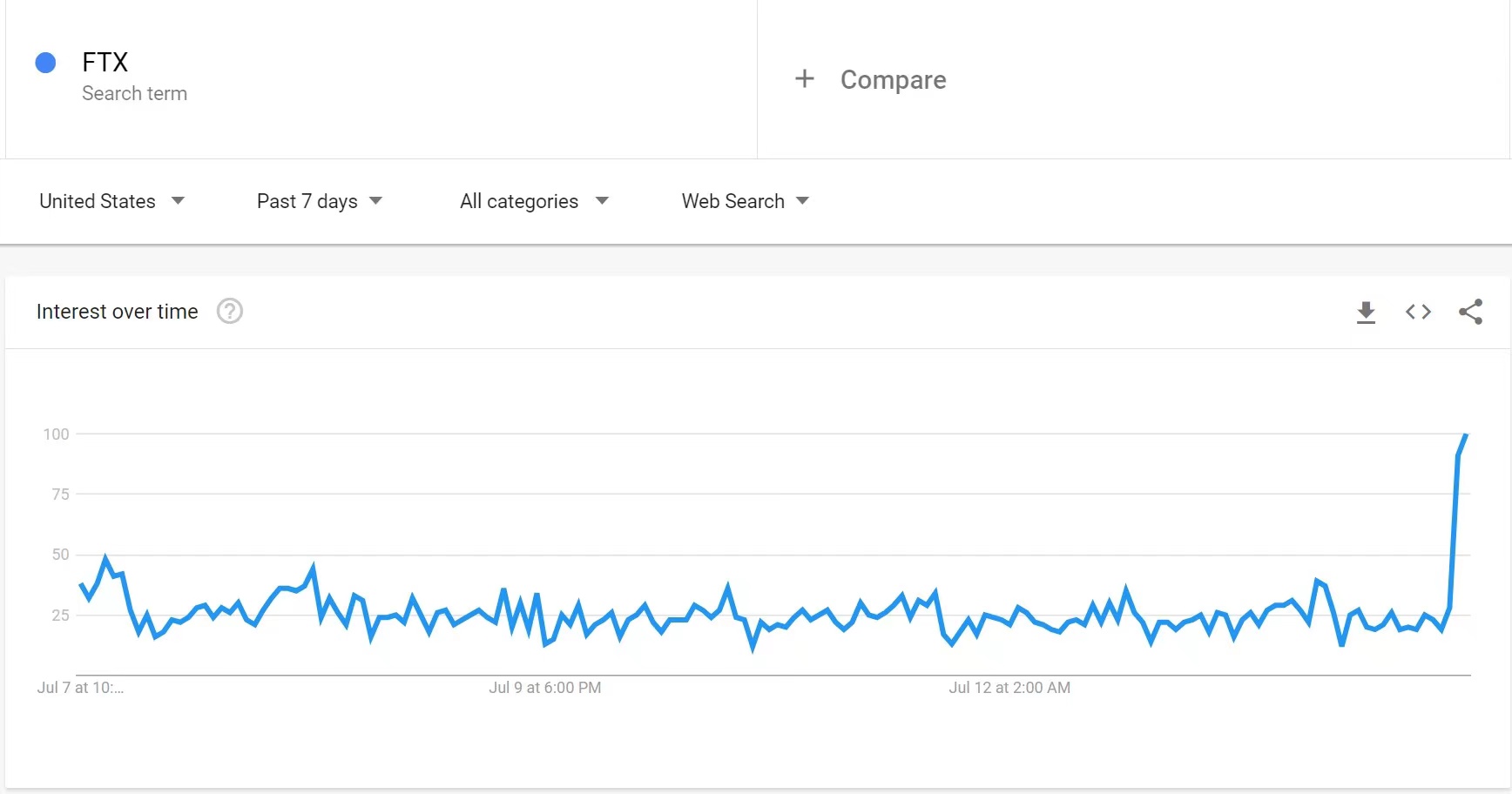Open the help question mark icon

(x=230, y=311)
